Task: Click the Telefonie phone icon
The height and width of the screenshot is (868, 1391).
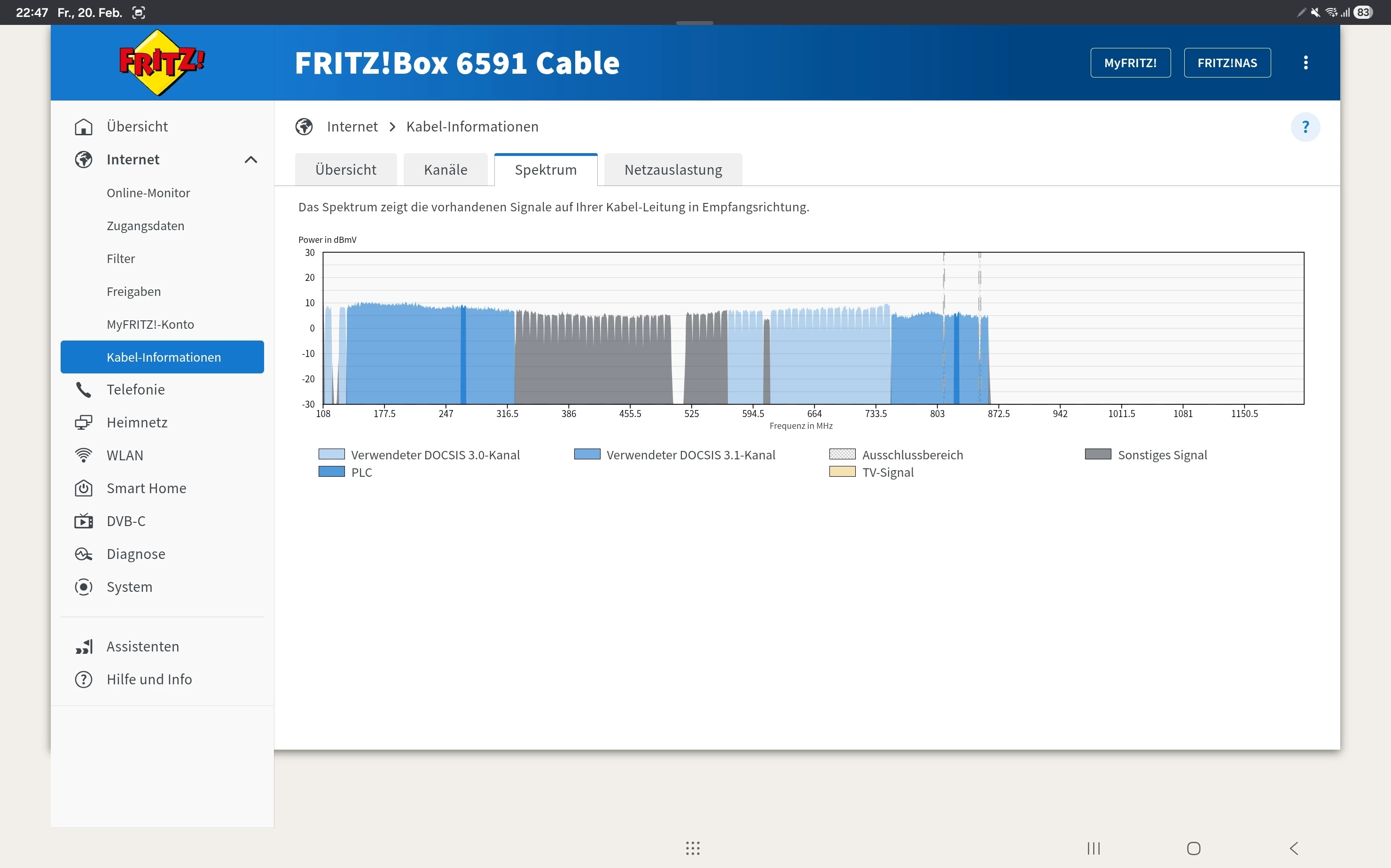Action: (x=84, y=390)
